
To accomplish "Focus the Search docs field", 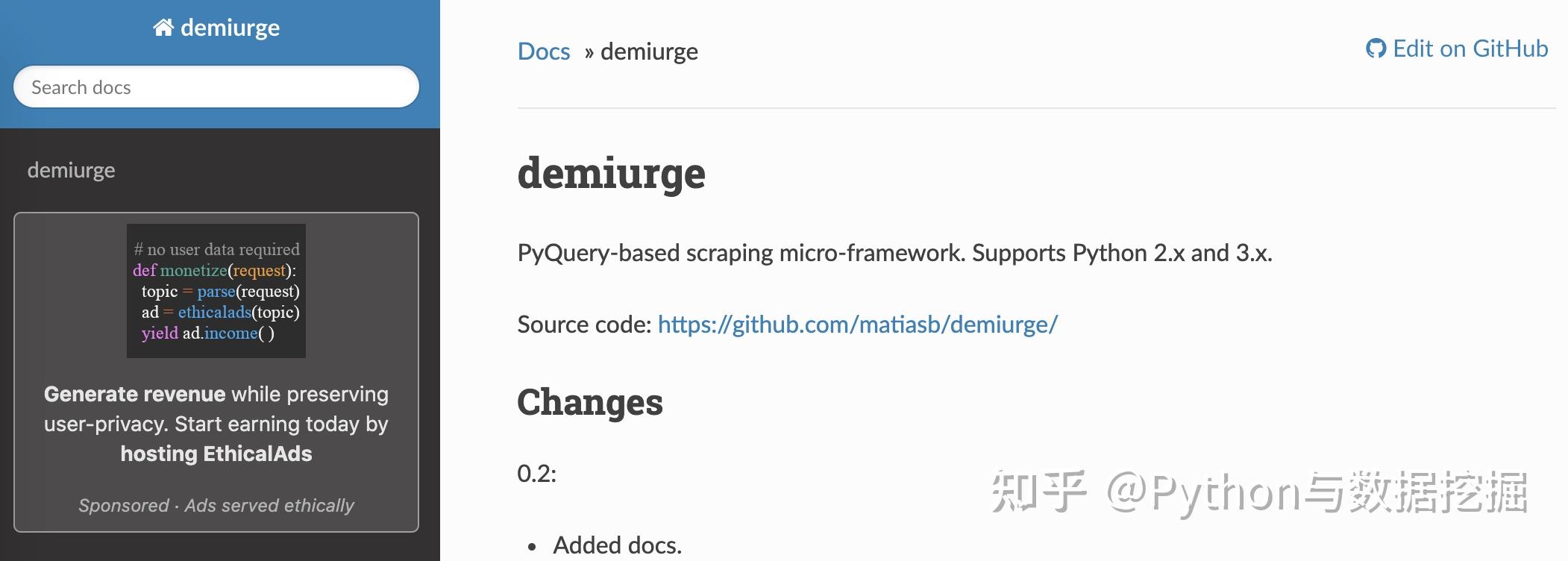I will pos(216,87).
